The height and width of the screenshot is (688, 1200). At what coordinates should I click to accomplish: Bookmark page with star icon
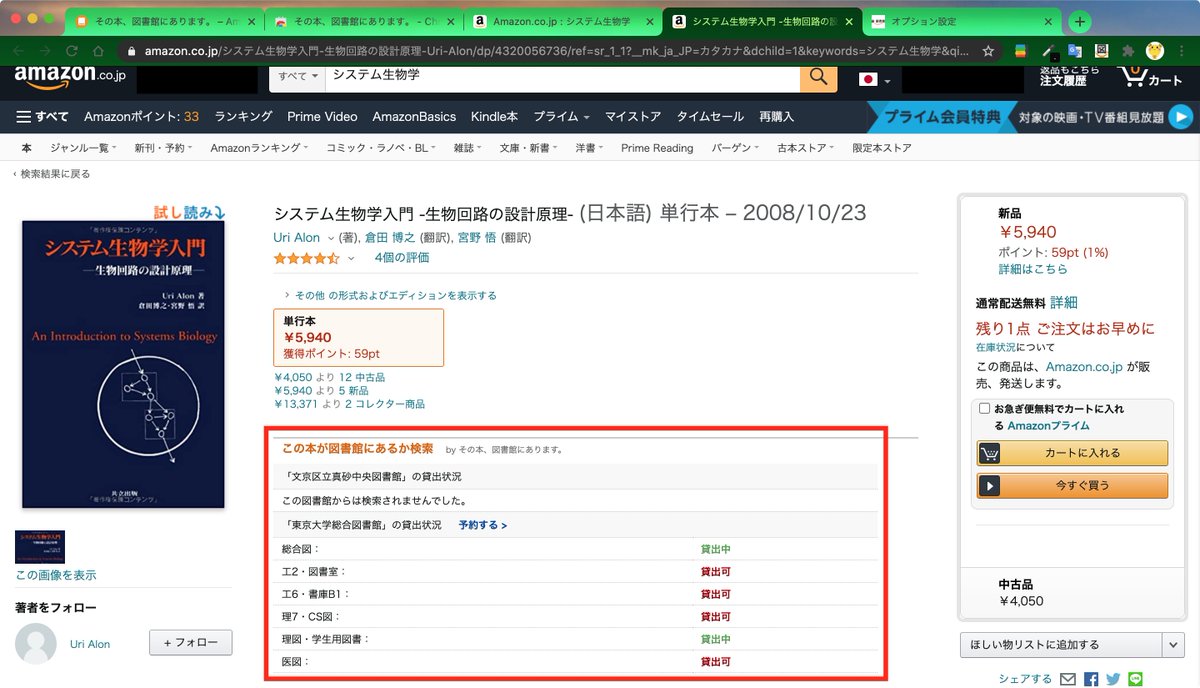click(988, 50)
